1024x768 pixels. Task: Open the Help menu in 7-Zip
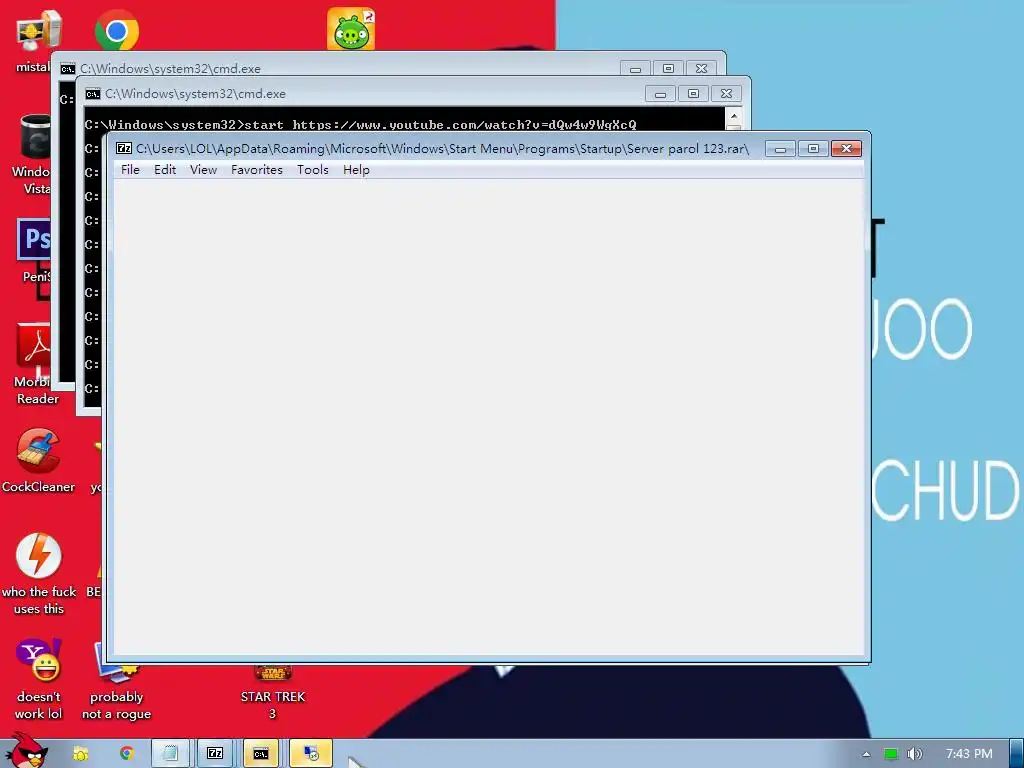coord(356,170)
